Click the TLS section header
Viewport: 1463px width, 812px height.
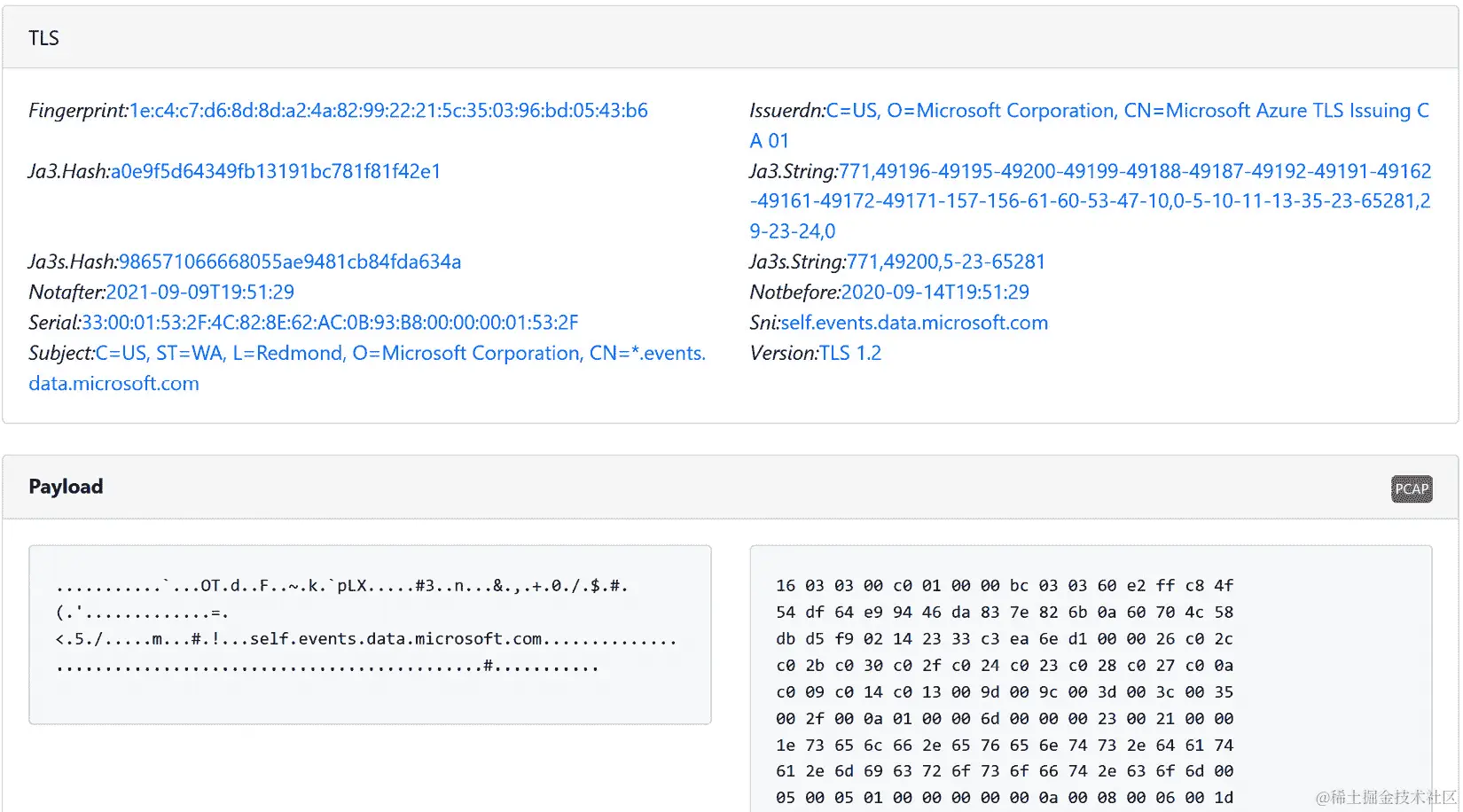[731, 37]
